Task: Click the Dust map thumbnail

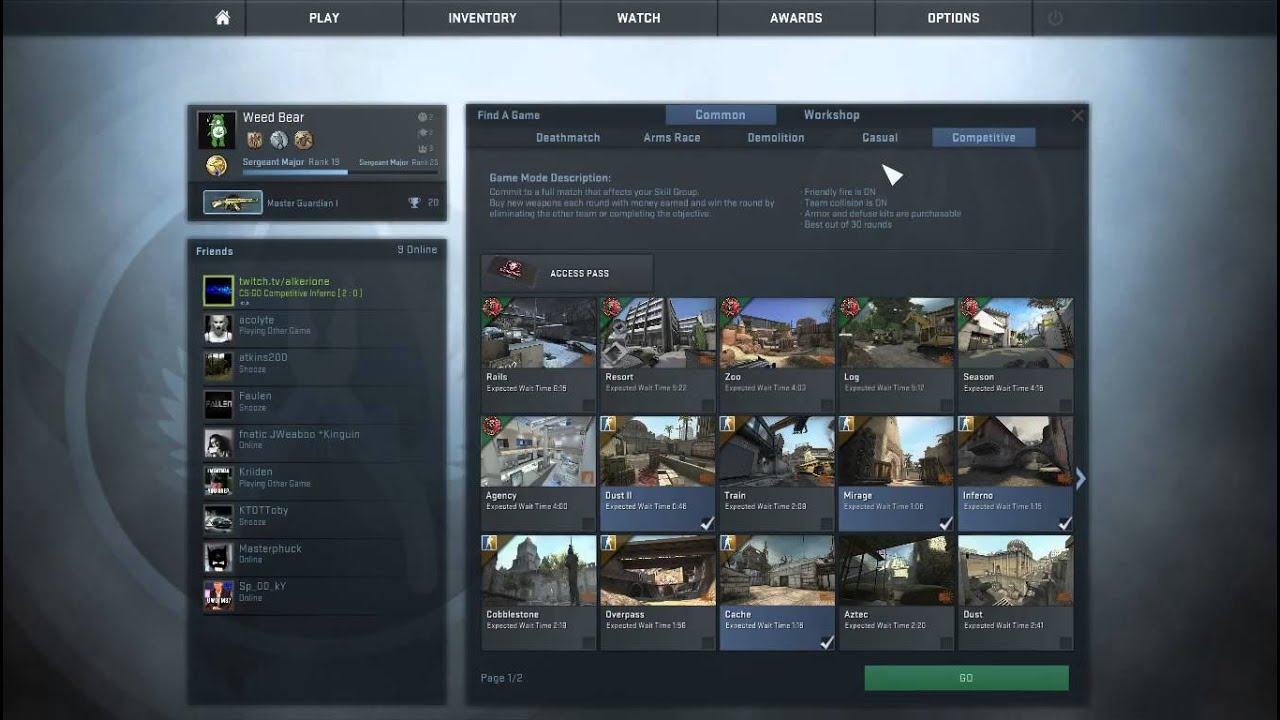Action: [x=1016, y=571]
